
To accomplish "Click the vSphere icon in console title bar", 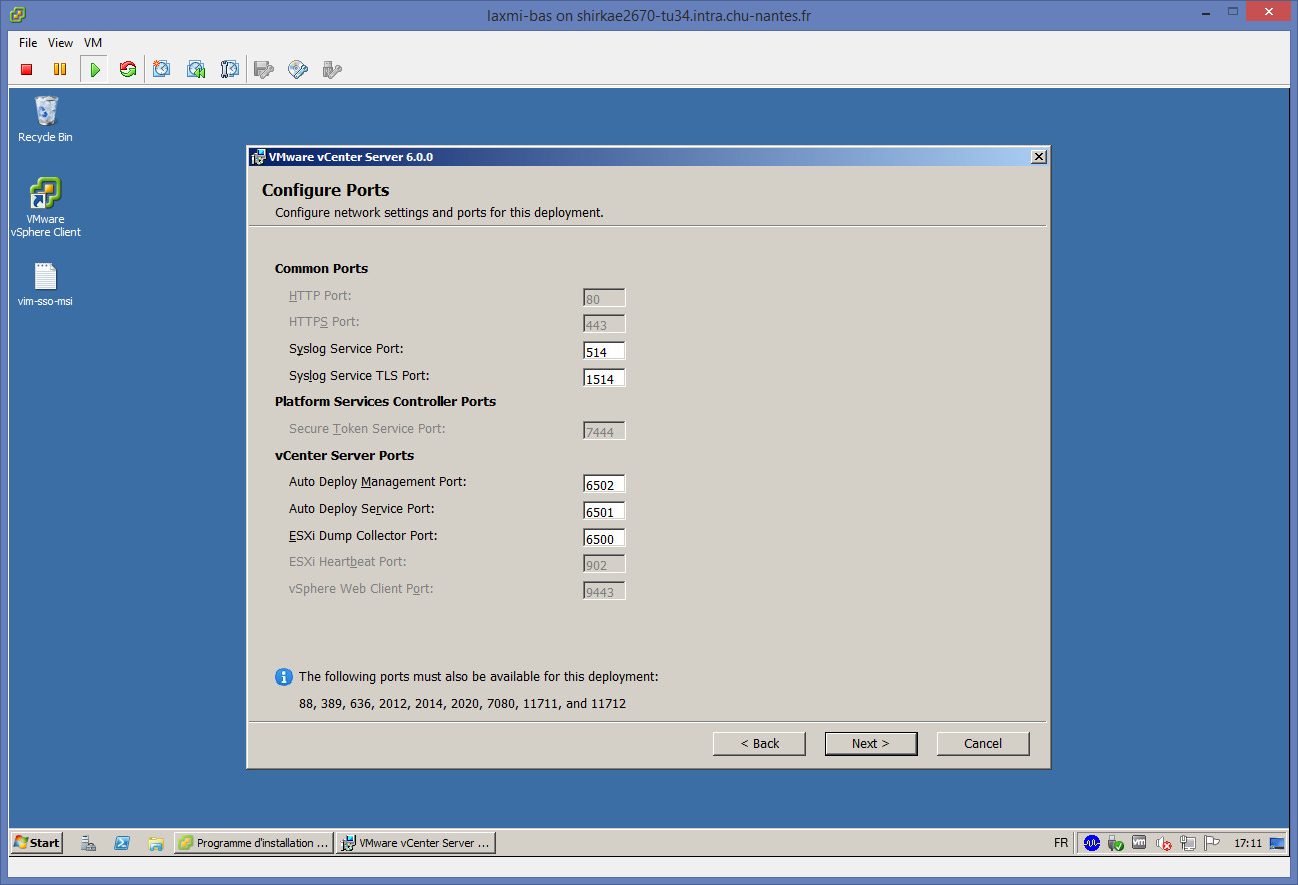I will 18,15.
